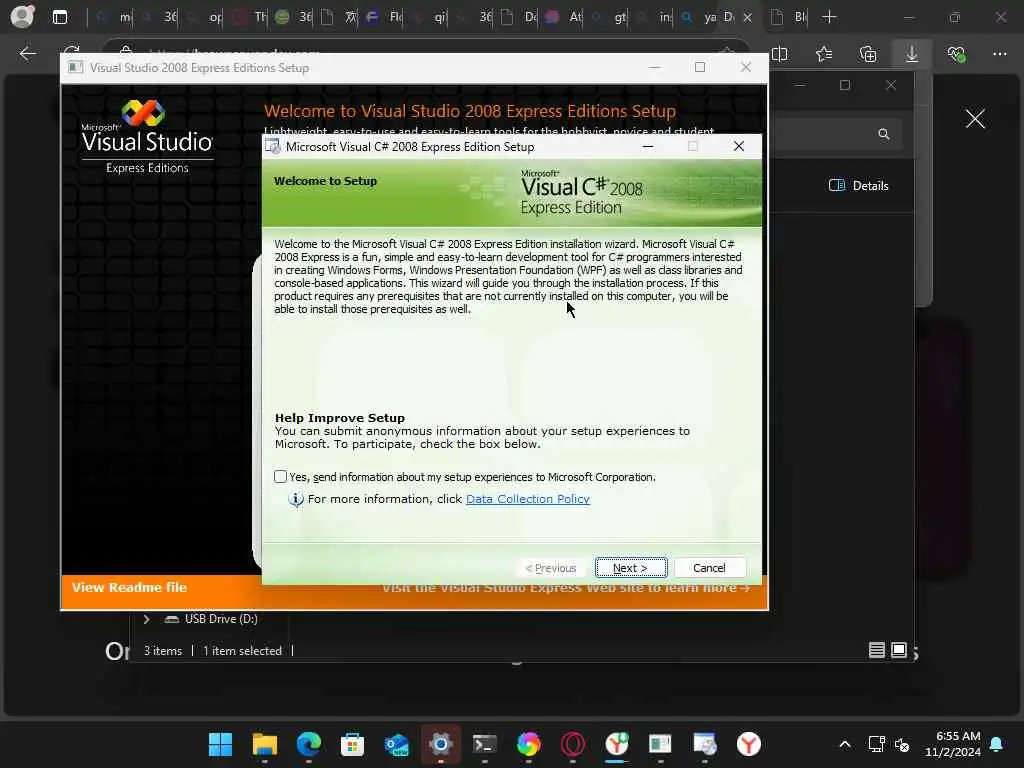
Task: Open Edge Favorites icon
Action: pos(824,54)
